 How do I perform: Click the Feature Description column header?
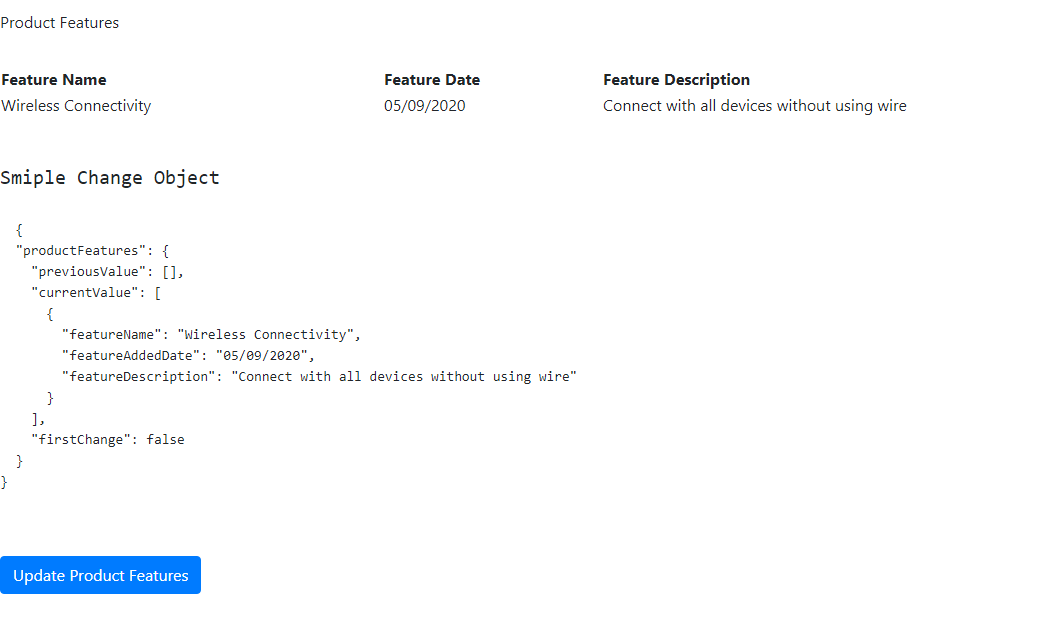pyautogui.click(x=676, y=79)
